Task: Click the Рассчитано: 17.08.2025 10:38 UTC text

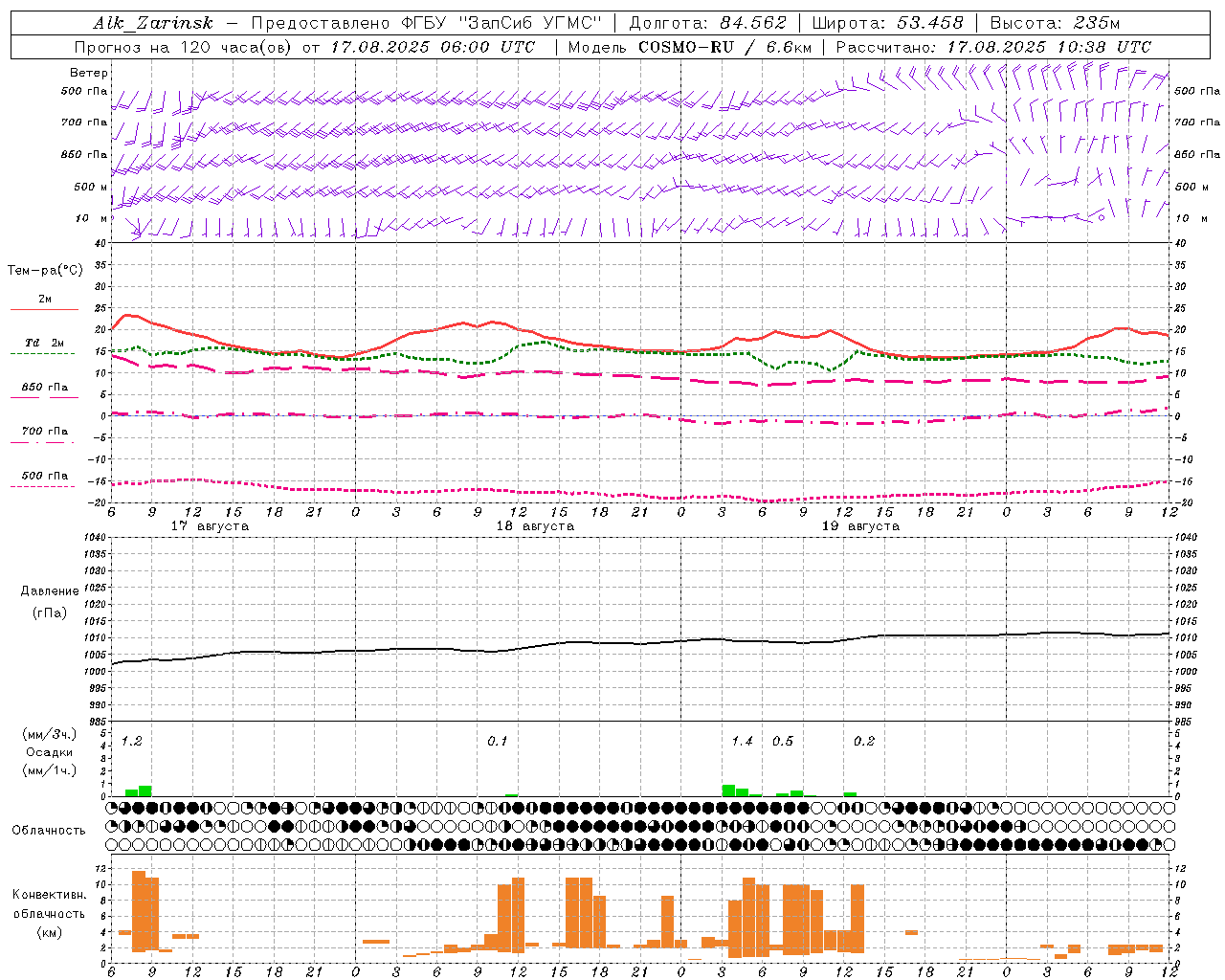Action: click(x=993, y=47)
